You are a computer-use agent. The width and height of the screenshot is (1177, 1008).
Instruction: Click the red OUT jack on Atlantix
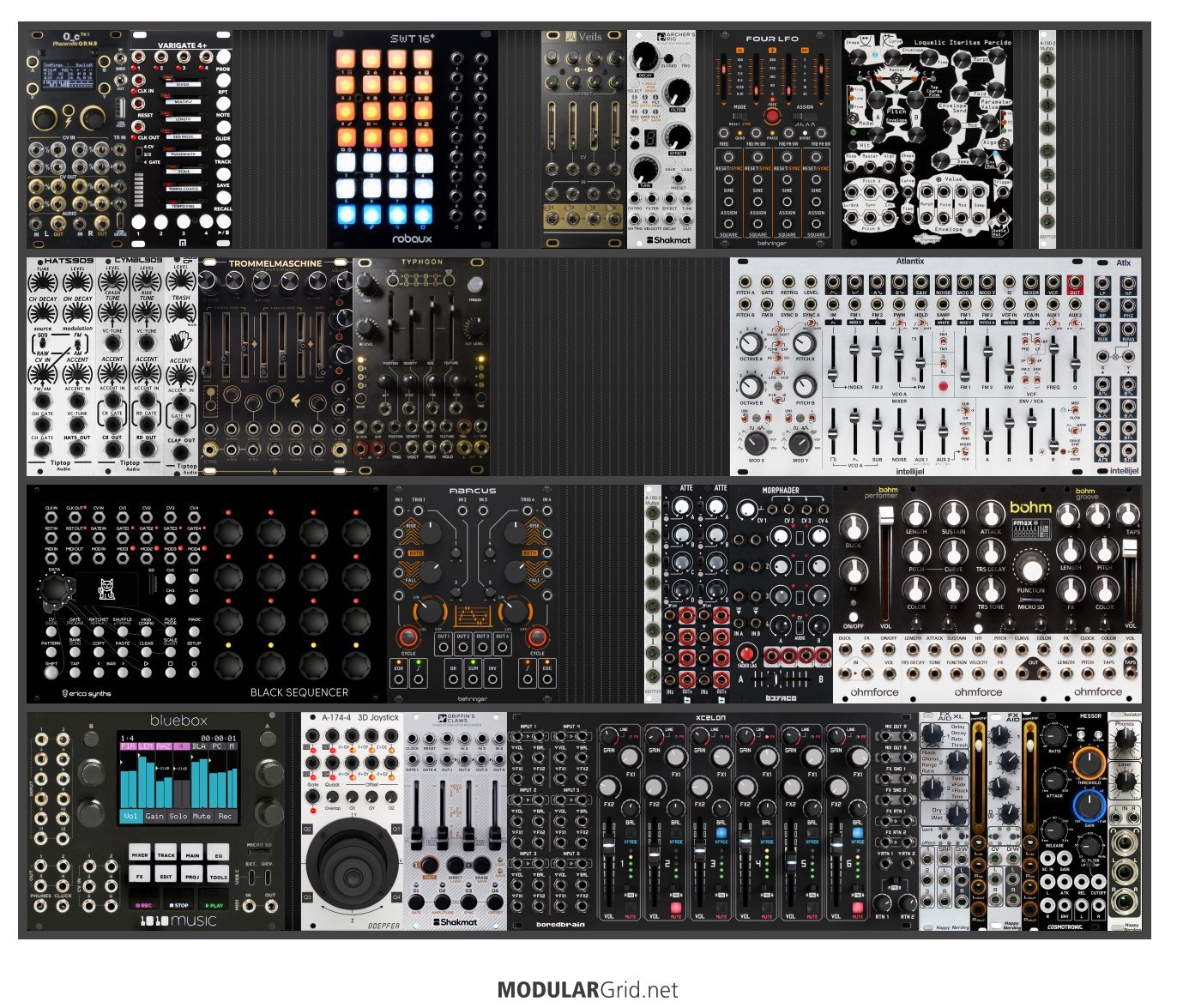point(1074,282)
